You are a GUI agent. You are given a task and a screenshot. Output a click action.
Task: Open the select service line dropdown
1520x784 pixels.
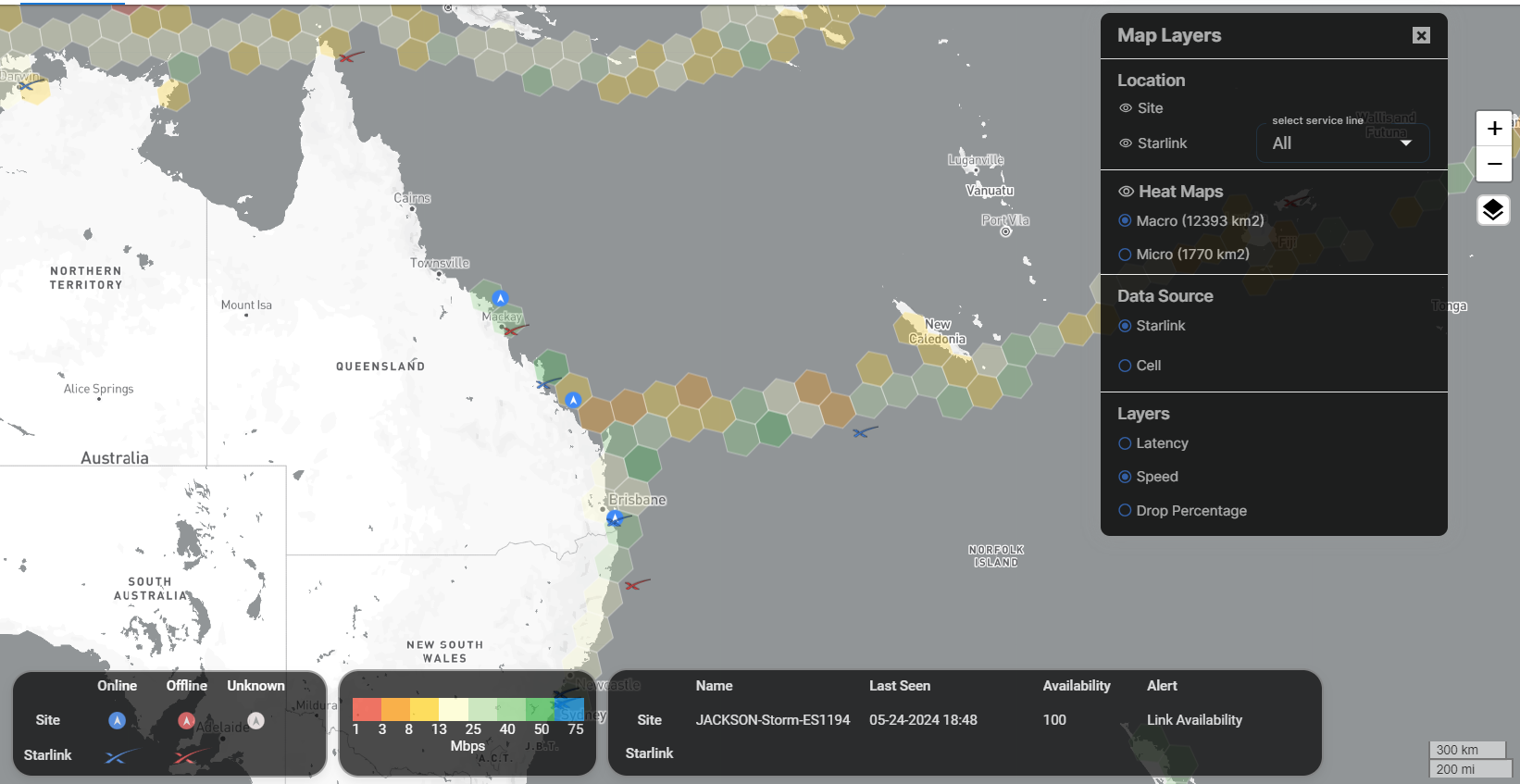tap(1342, 143)
